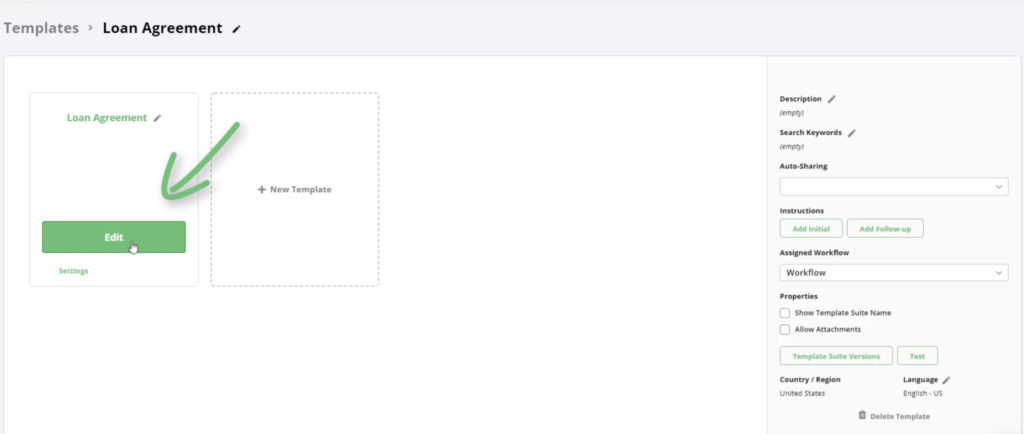Open Template Suite Versions
Viewport: 1024px width, 434px height.
click(x=835, y=356)
